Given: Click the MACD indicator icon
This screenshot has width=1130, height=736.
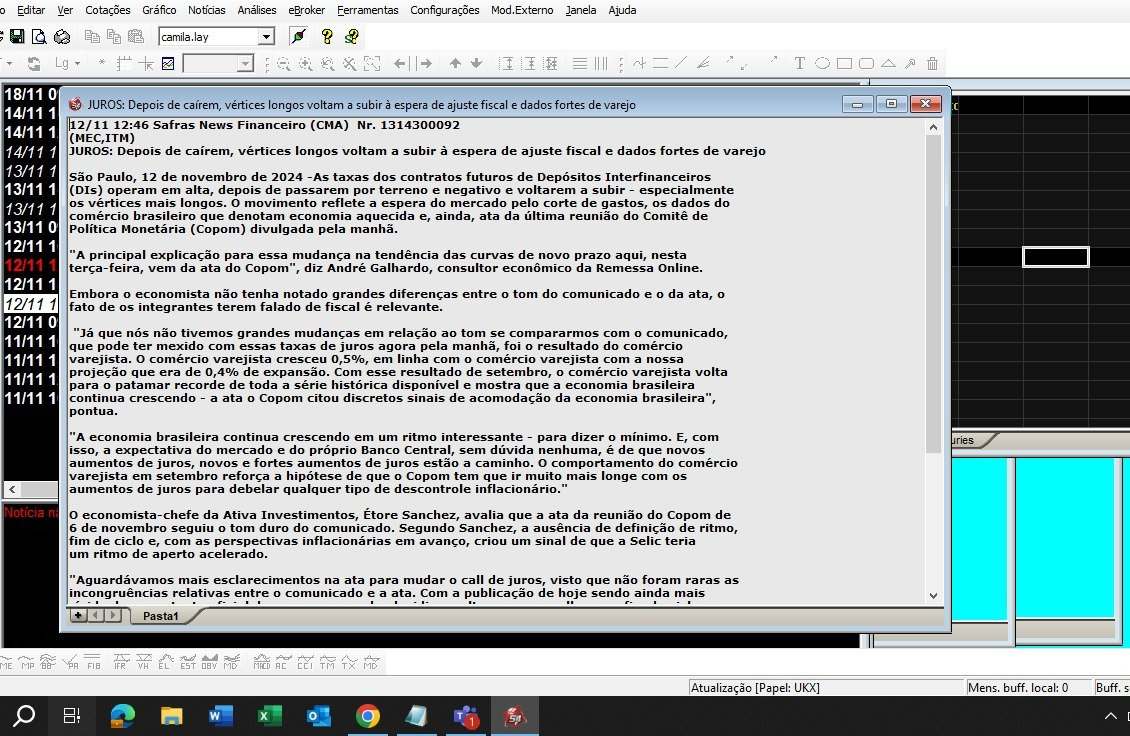Looking at the screenshot, I should [262, 664].
